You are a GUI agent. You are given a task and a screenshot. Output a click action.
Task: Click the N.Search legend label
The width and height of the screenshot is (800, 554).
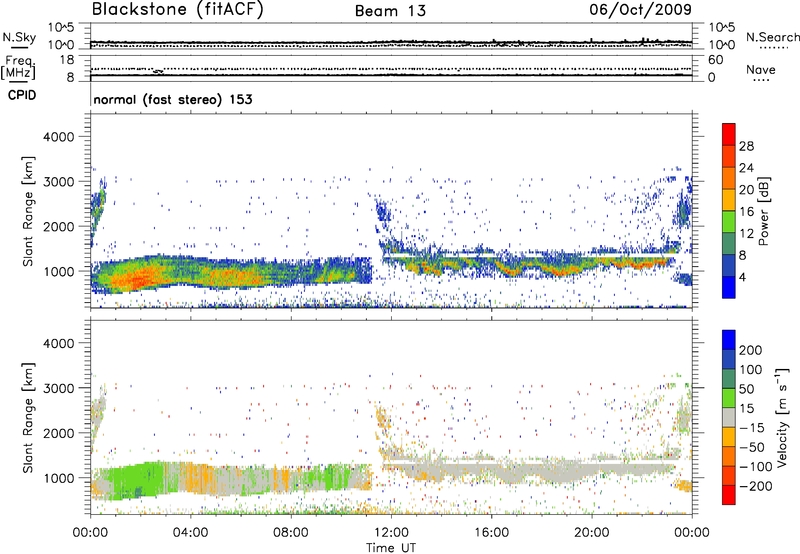772,37
